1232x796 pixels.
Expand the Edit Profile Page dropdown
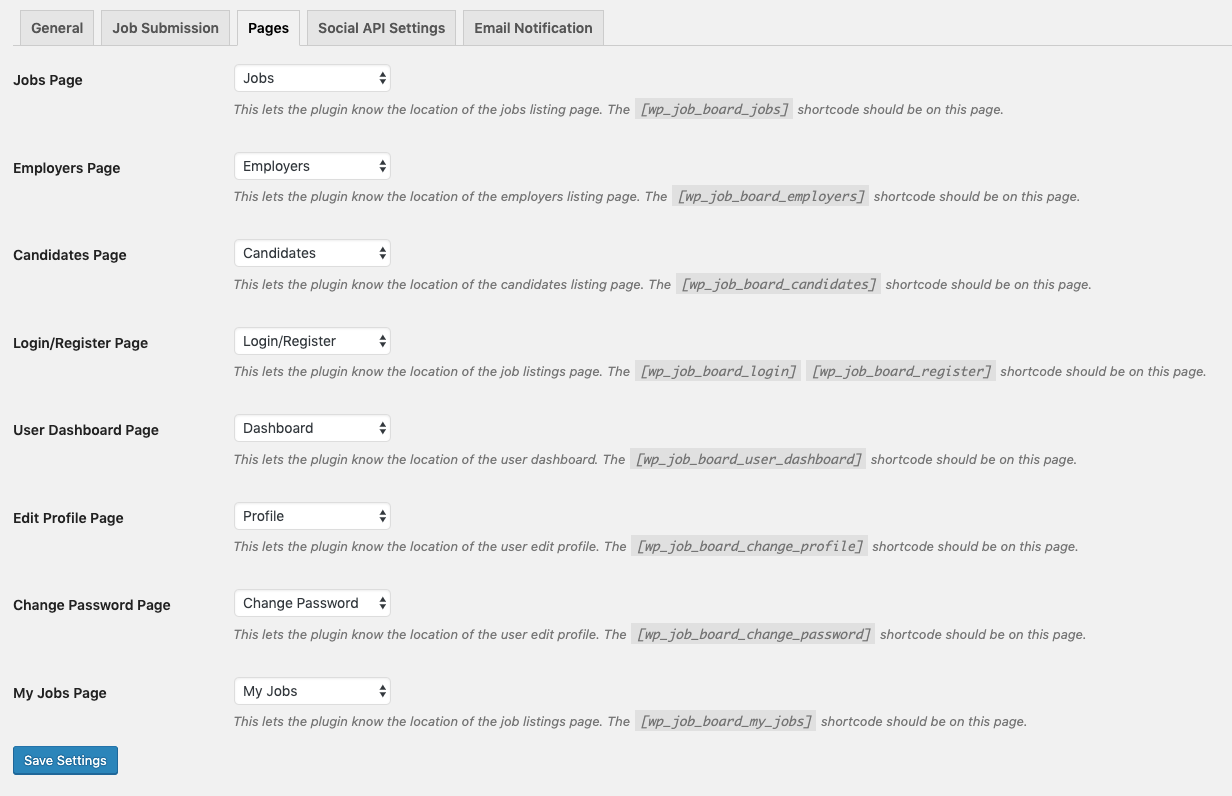312,516
